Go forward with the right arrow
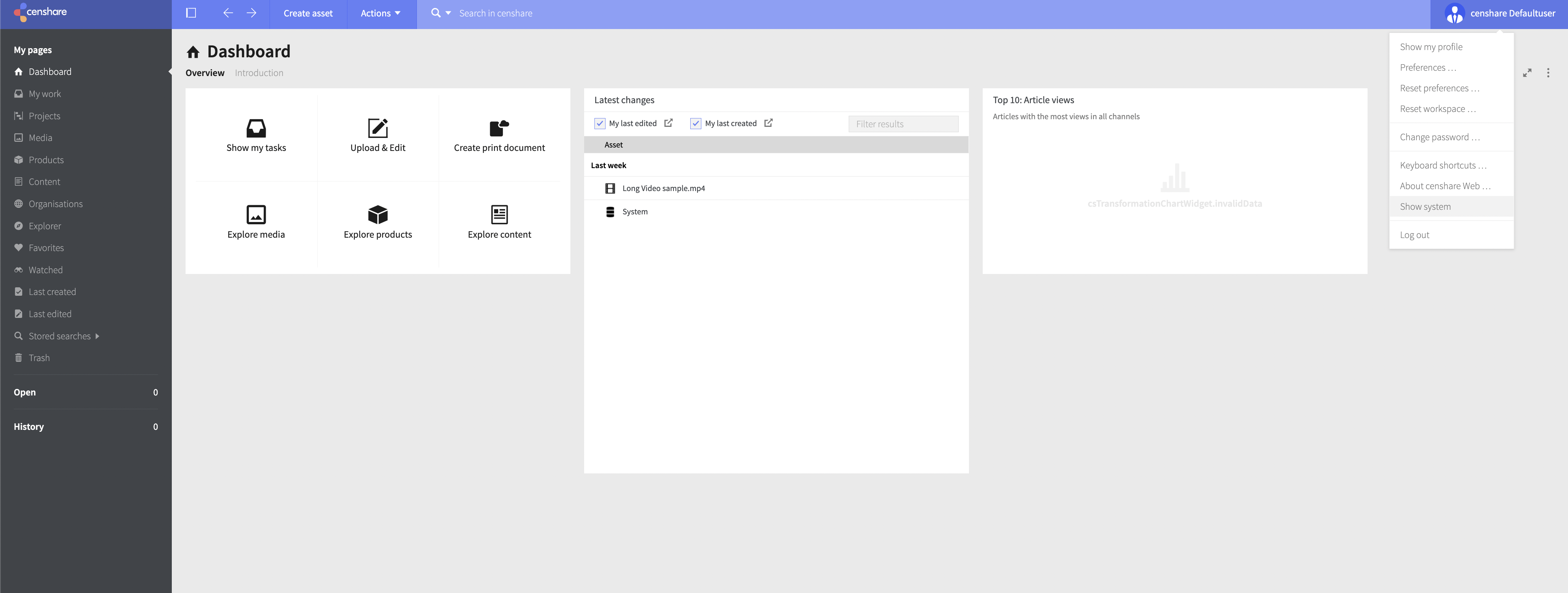 [251, 13]
